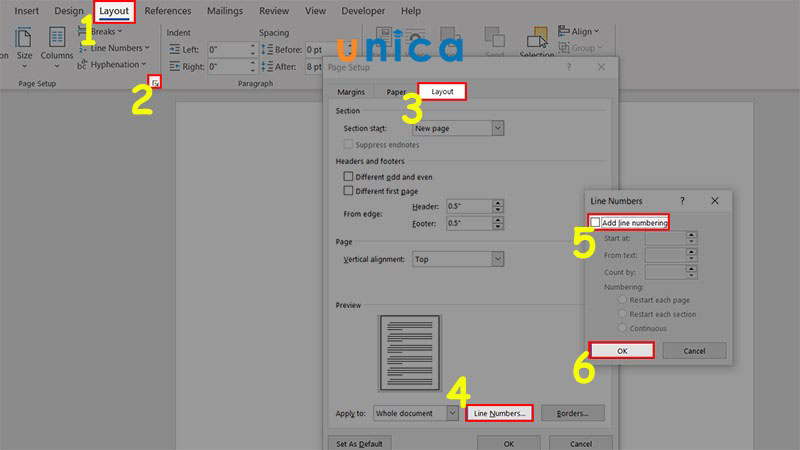Open the Developer ribbon tab
Viewport: 800px width, 450px height.
363,11
